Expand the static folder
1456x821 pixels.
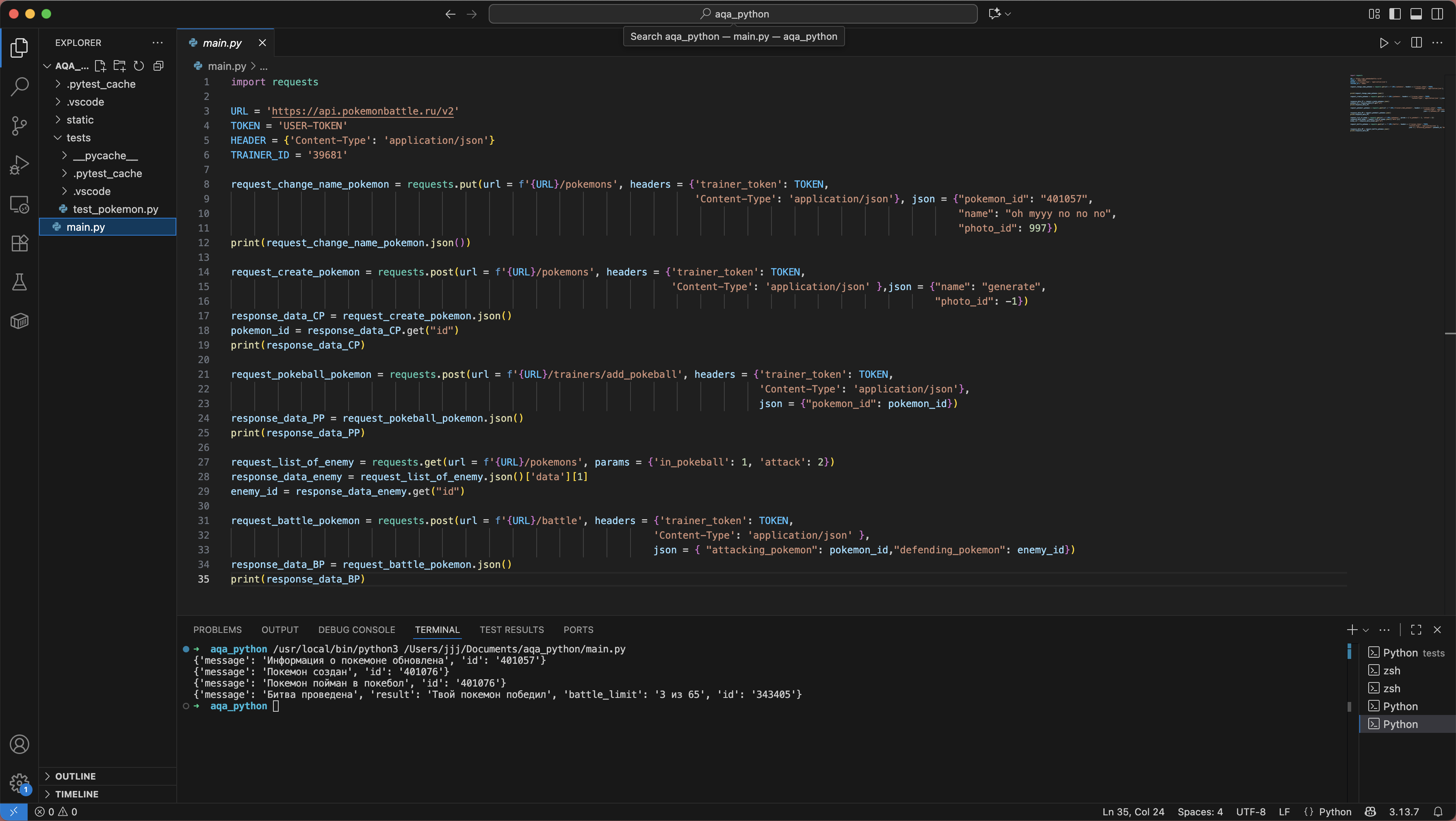click(x=80, y=120)
